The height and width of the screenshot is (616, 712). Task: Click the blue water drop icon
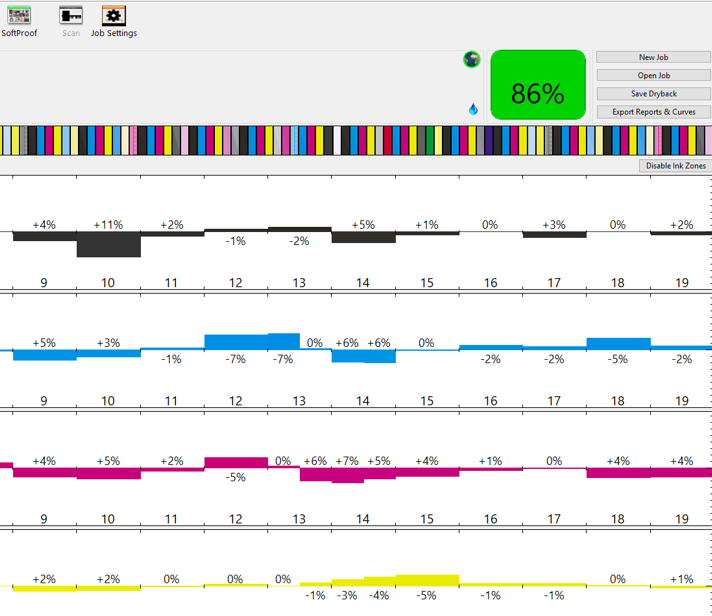tap(473, 109)
